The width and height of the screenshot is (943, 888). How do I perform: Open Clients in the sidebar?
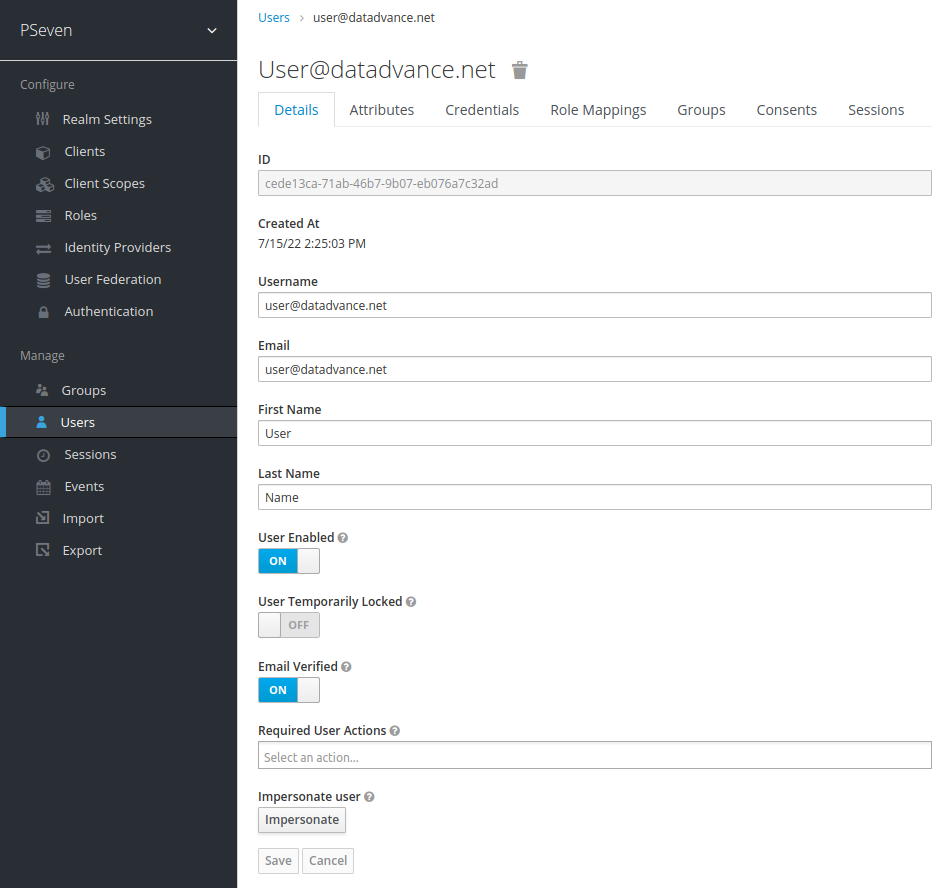pyautogui.click(x=85, y=152)
